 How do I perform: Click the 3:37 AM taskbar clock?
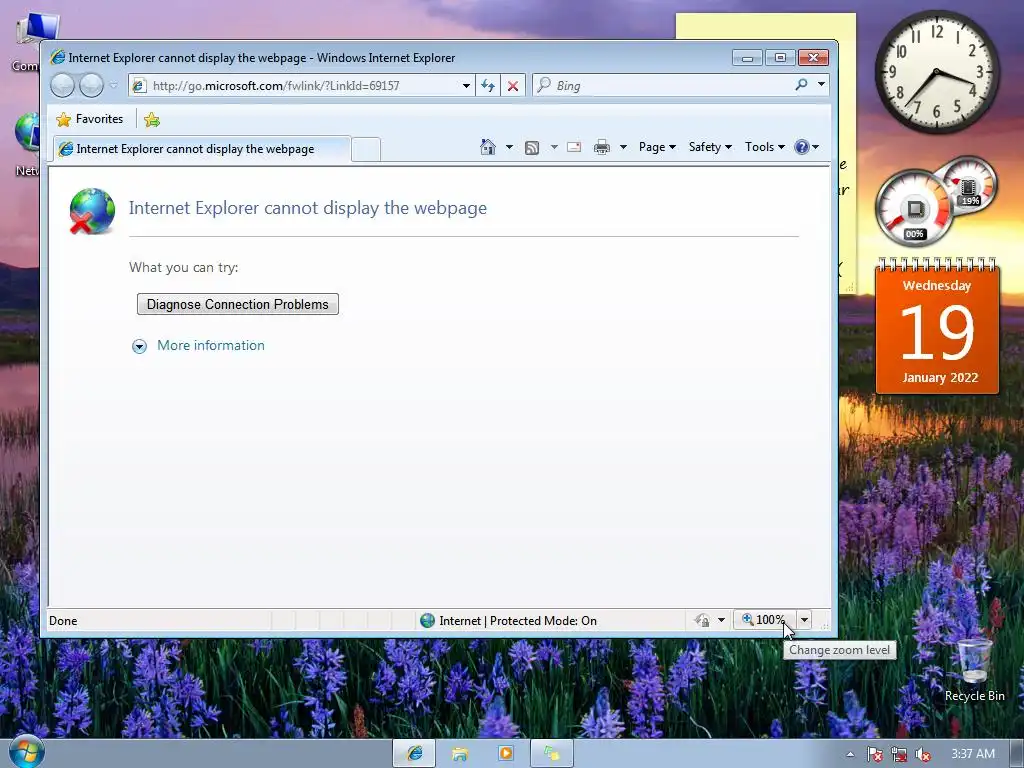(x=973, y=754)
